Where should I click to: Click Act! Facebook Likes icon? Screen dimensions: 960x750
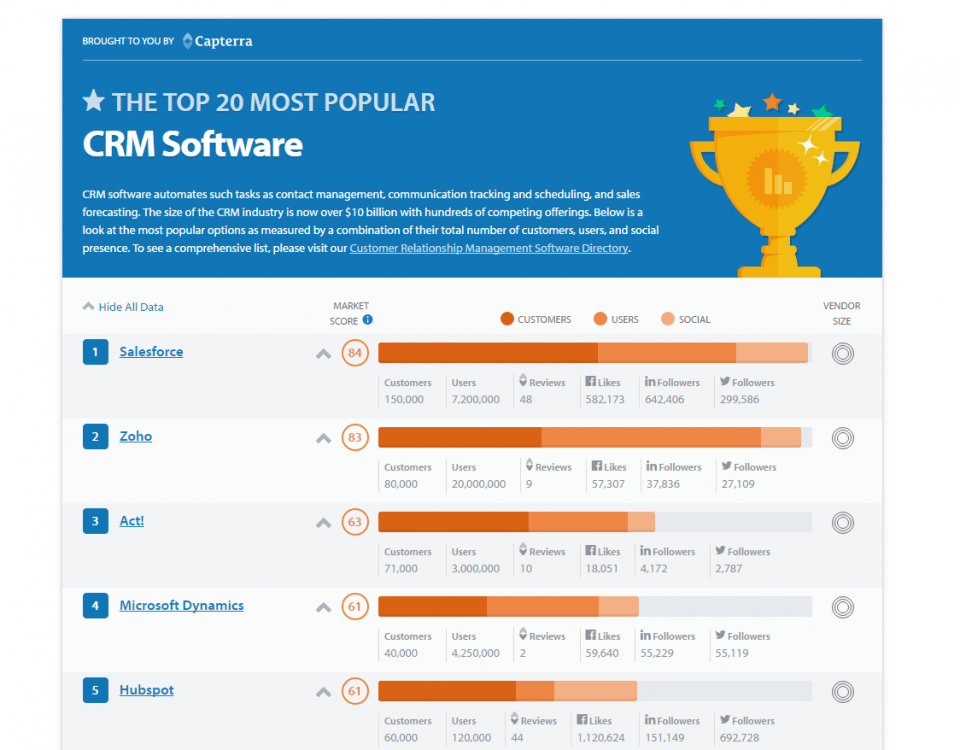pyautogui.click(x=590, y=550)
